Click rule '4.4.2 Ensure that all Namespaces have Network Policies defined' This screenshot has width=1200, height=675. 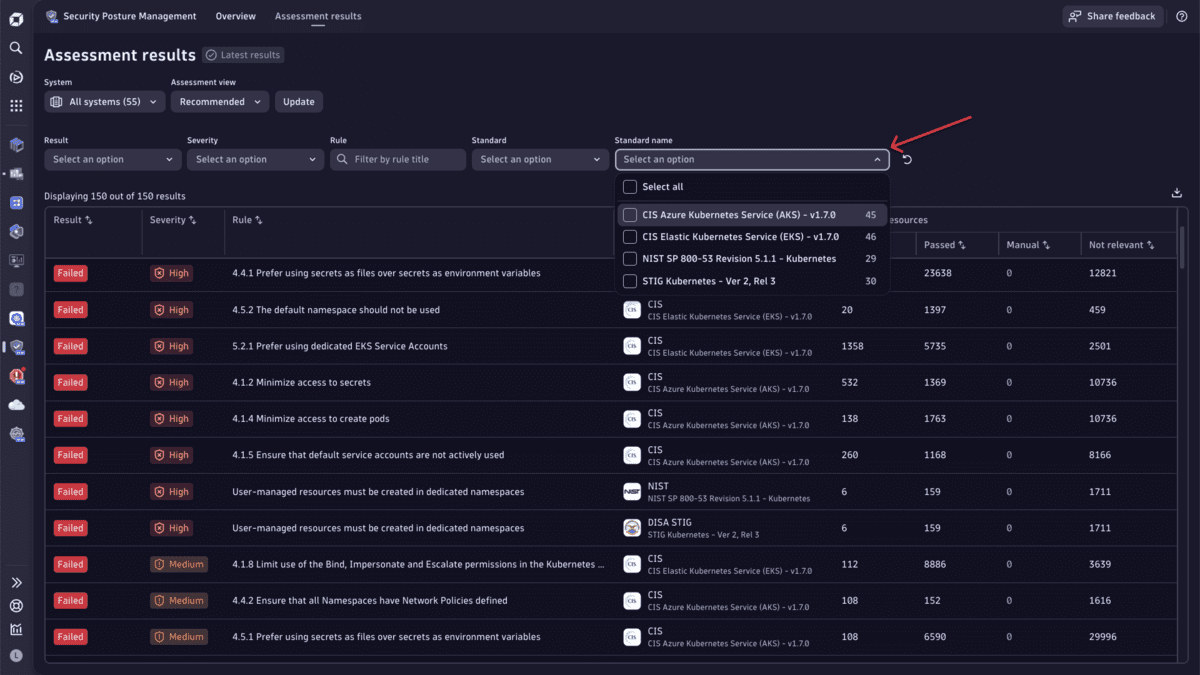pyautogui.click(x=370, y=601)
